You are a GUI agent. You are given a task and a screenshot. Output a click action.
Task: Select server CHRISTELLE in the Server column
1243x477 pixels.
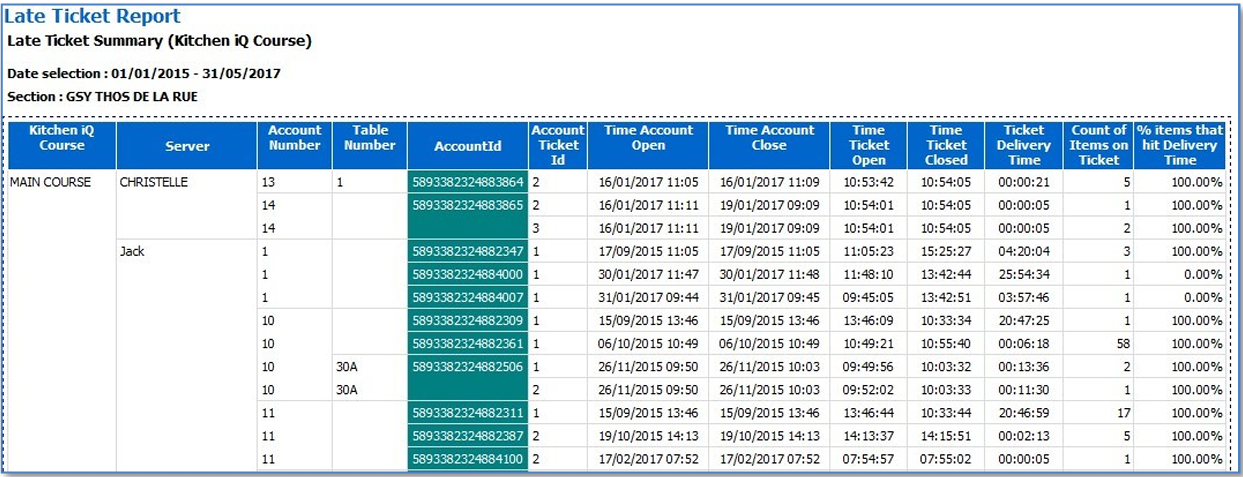(153, 182)
